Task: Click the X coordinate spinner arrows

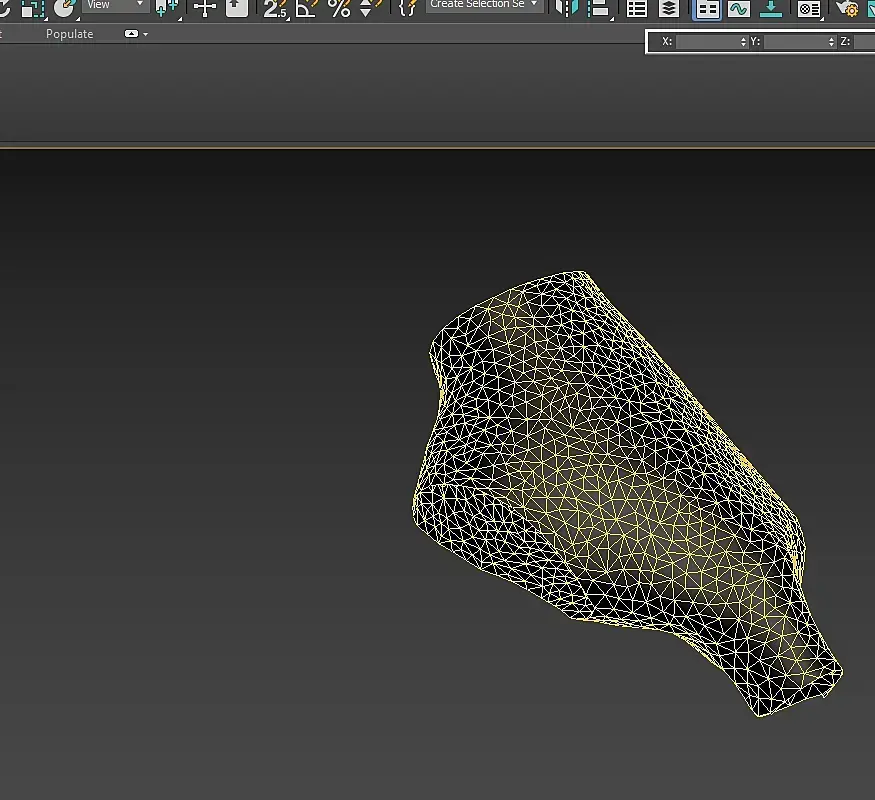Action: [x=743, y=41]
